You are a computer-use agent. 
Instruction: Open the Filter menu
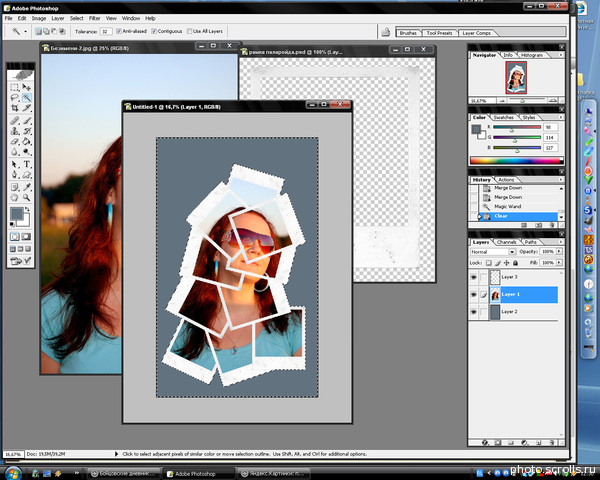(x=95, y=18)
